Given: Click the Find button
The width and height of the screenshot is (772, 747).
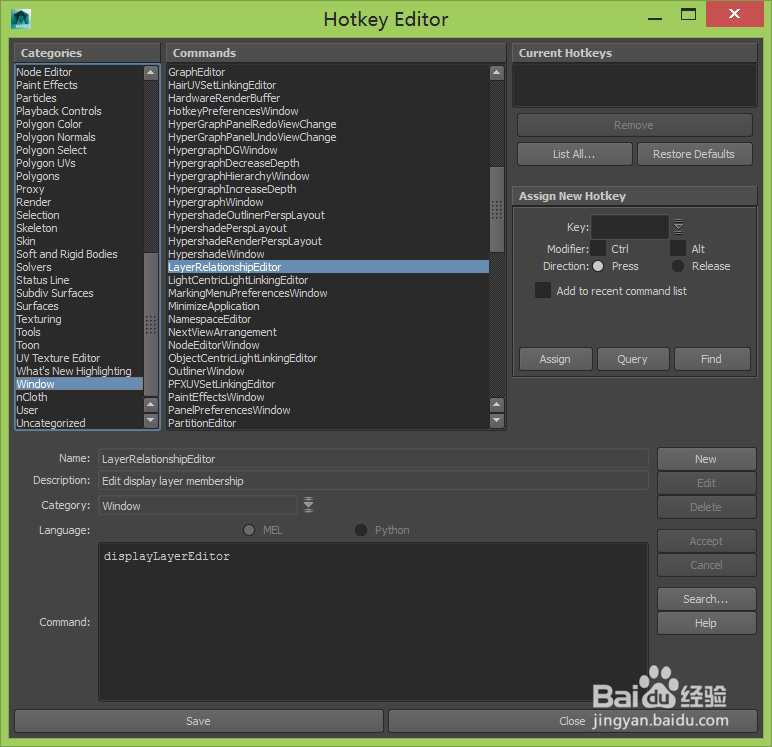Looking at the screenshot, I should (x=711, y=359).
